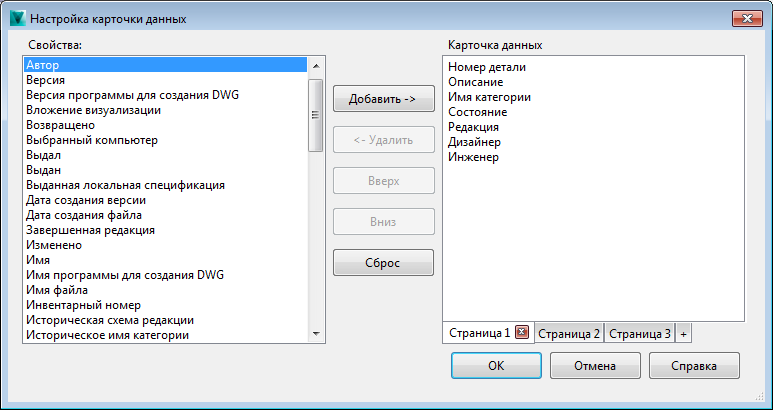Image resolution: width=773 pixels, height=410 pixels.
Task: Close Страница 1 tab with red X icon
Action: 521,333
